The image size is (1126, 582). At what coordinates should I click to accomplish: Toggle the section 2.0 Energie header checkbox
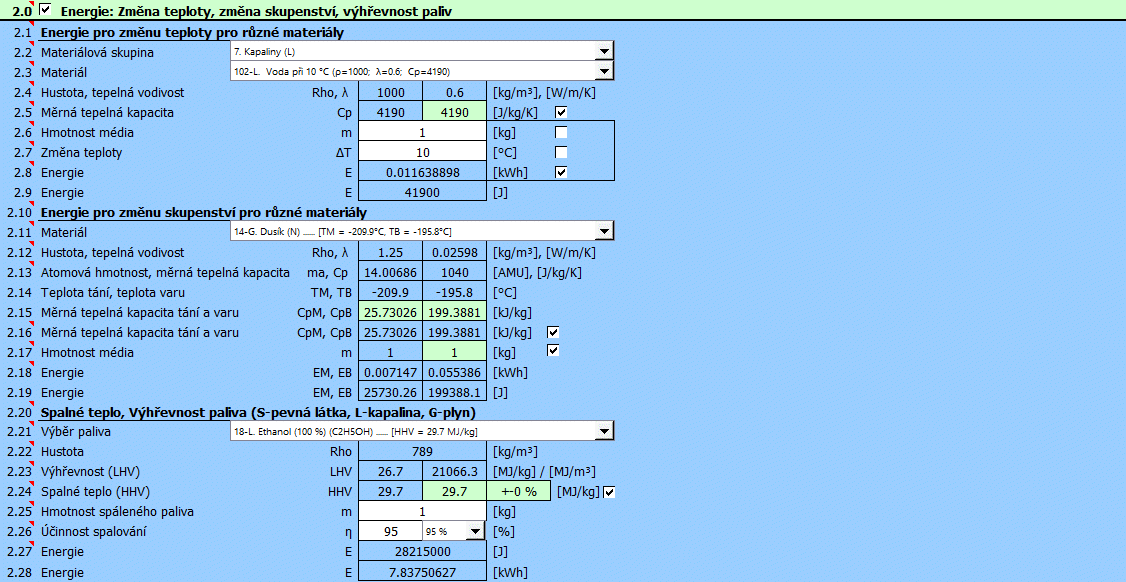pos(45,11)
